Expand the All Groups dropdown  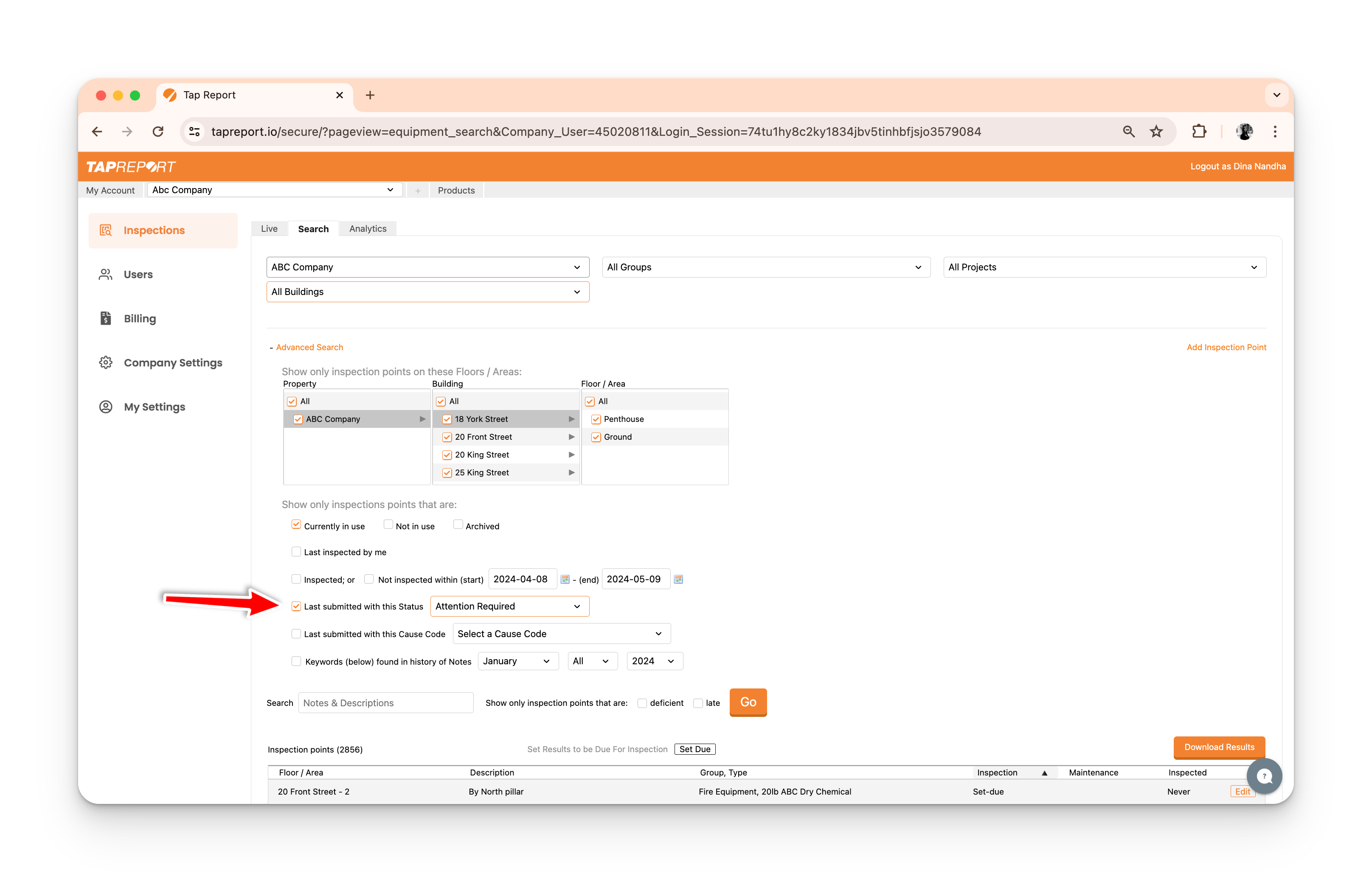(765, 267)
